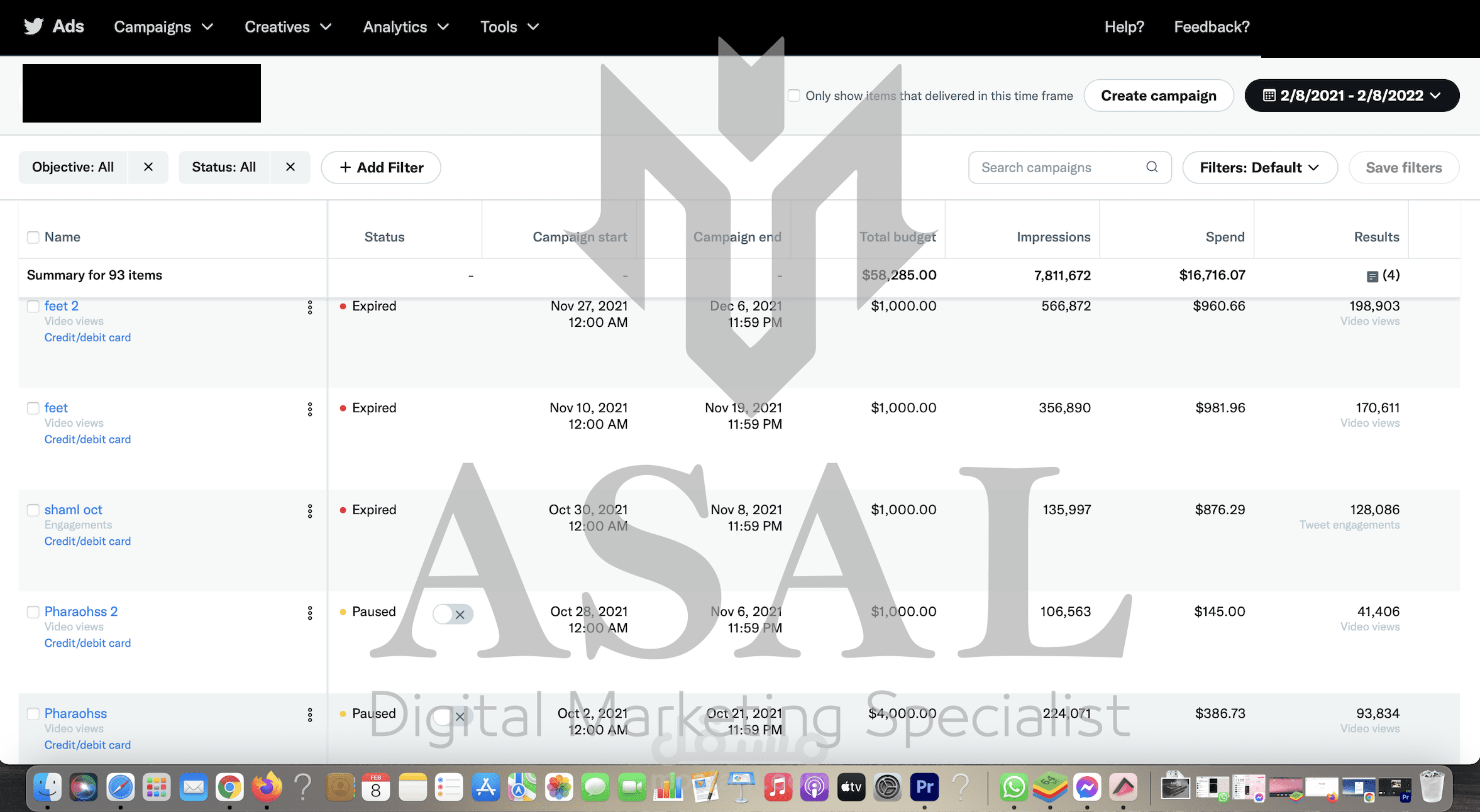Click the search magnifier icon
This screenshot has width=1480, height=812.
tap(1152, 167)
